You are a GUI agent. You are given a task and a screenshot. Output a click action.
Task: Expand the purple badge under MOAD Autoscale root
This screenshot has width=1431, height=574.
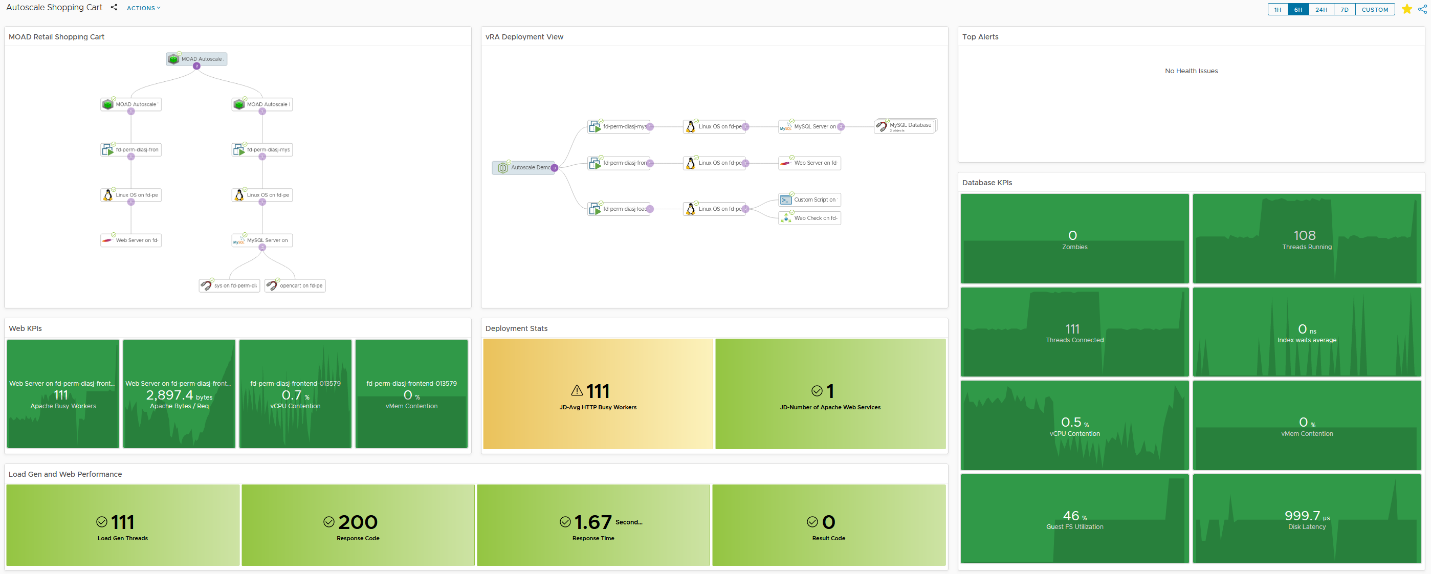coord(196,67)
